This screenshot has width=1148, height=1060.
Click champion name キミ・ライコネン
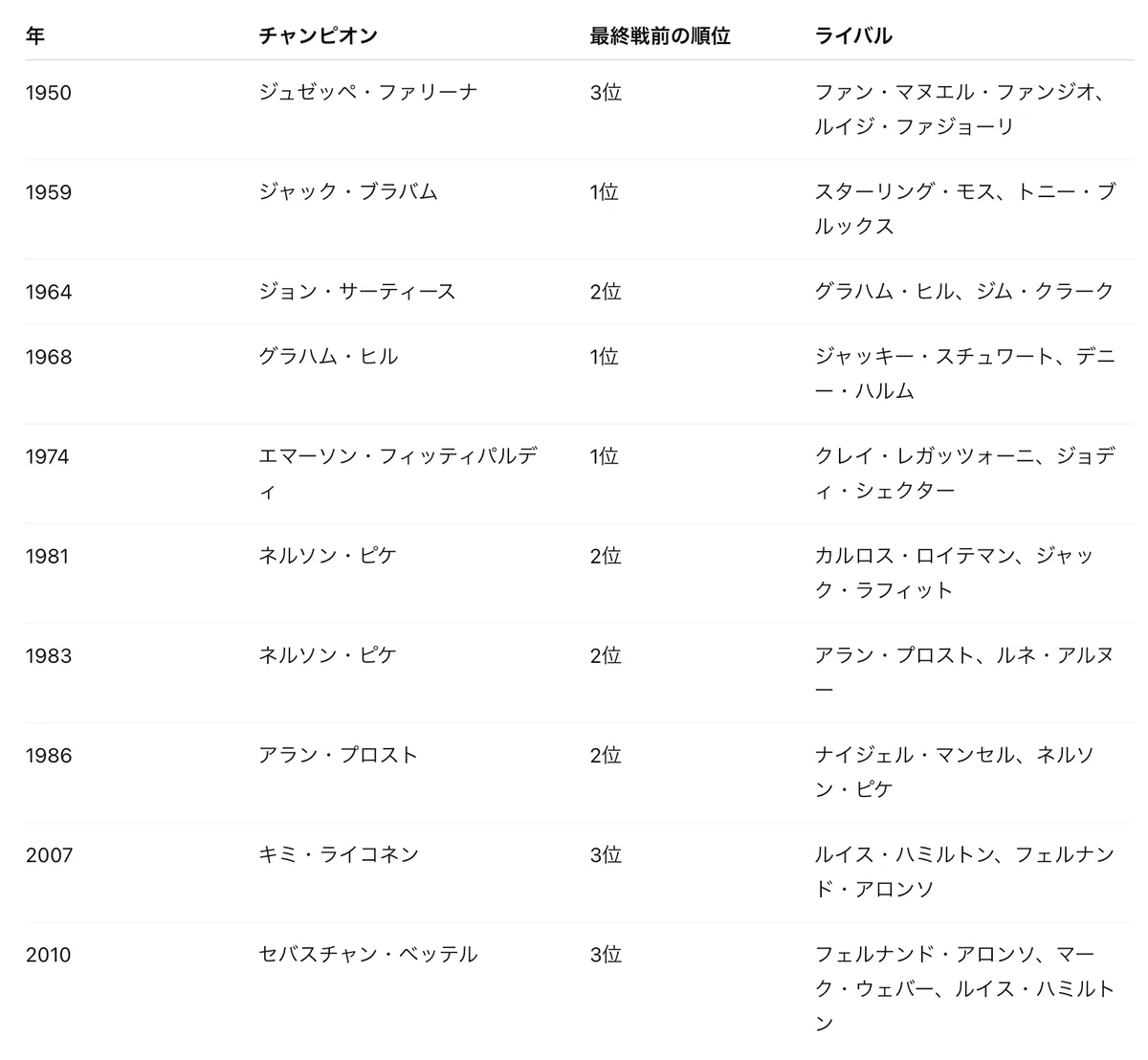339,854
